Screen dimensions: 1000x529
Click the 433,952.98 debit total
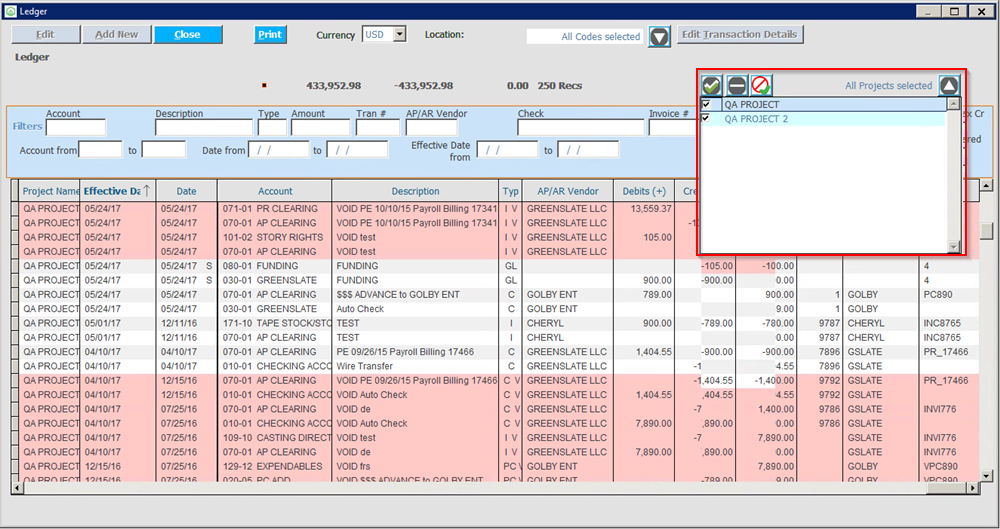334,86
